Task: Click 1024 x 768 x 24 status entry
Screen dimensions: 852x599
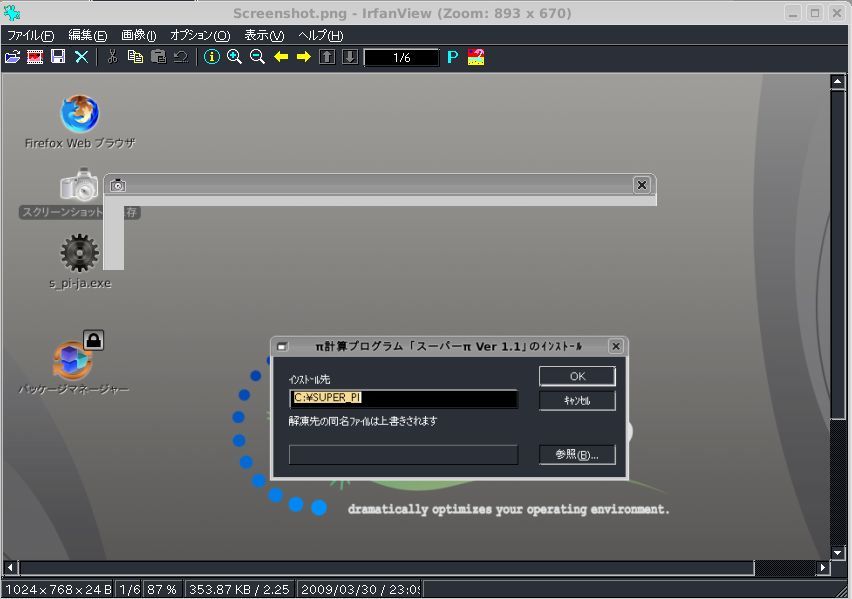Action: click(x=58, y=590)
